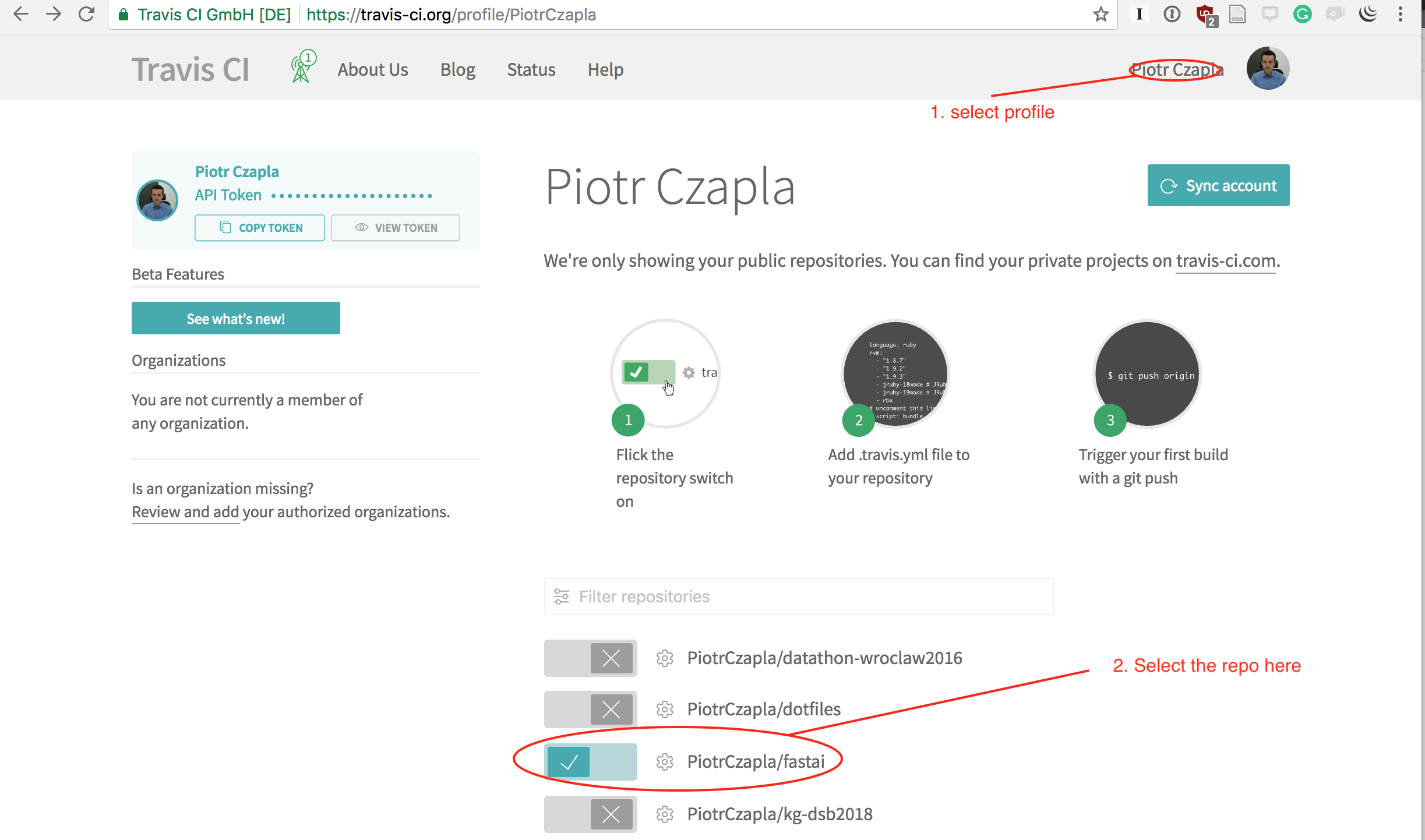This screenshot has height=840, width=1425.
Task: Click the See what's new! button
Action: click(236, 318)
